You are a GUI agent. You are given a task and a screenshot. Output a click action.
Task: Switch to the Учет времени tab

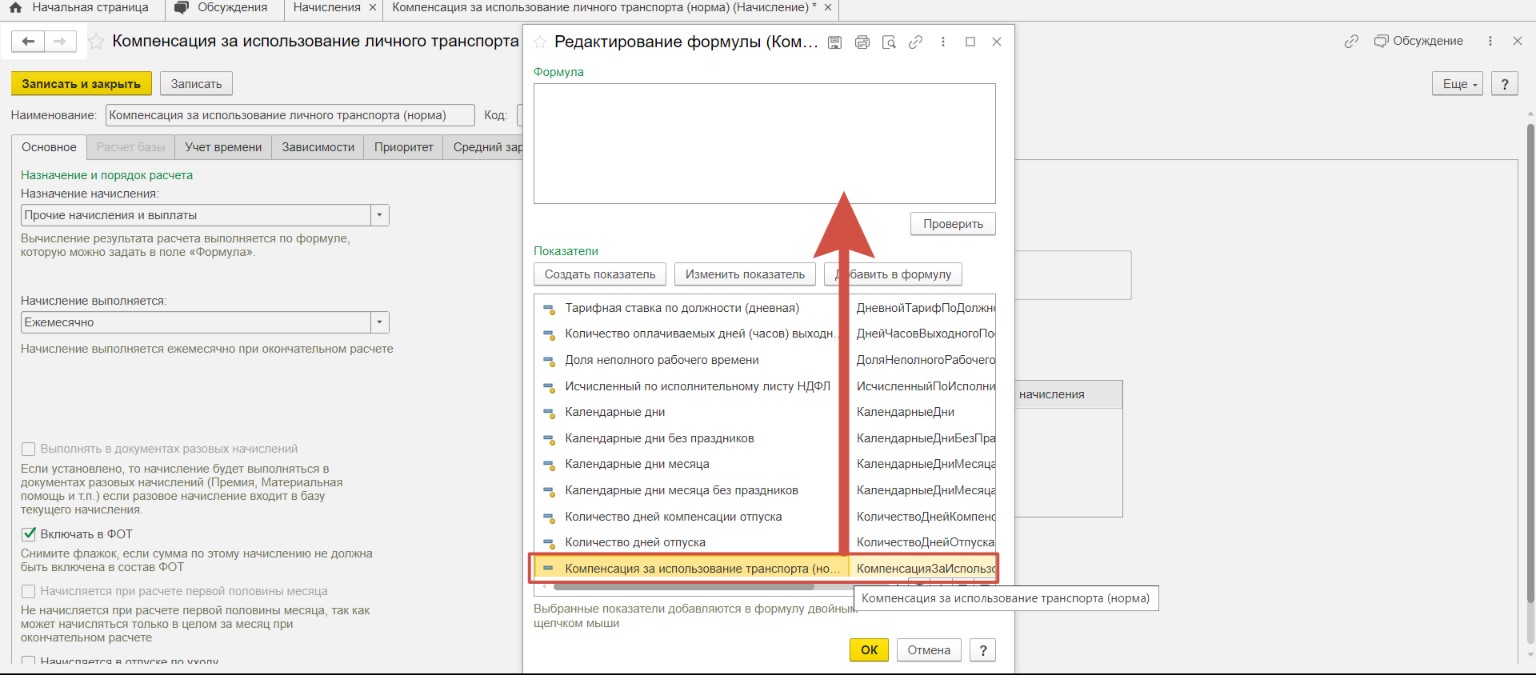coord(223,147)
